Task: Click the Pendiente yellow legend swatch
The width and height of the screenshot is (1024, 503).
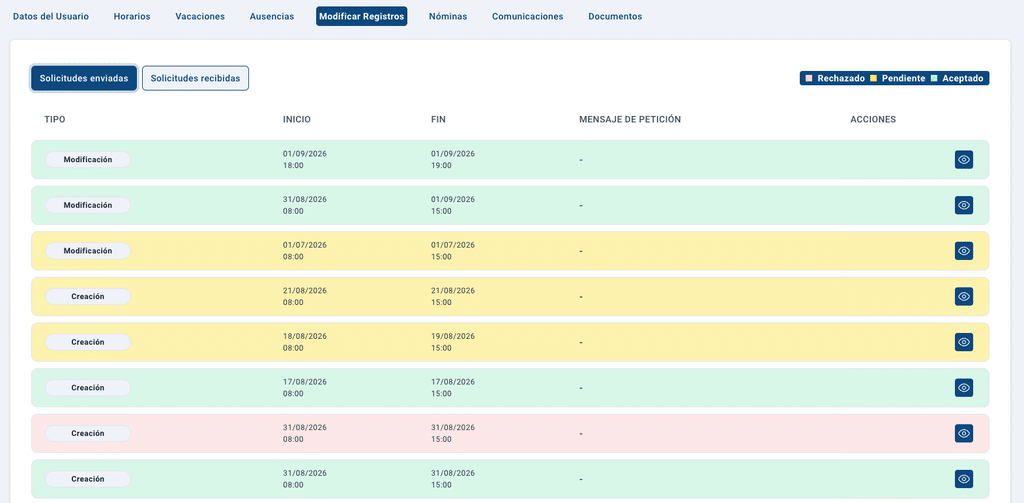Action: 873,78
